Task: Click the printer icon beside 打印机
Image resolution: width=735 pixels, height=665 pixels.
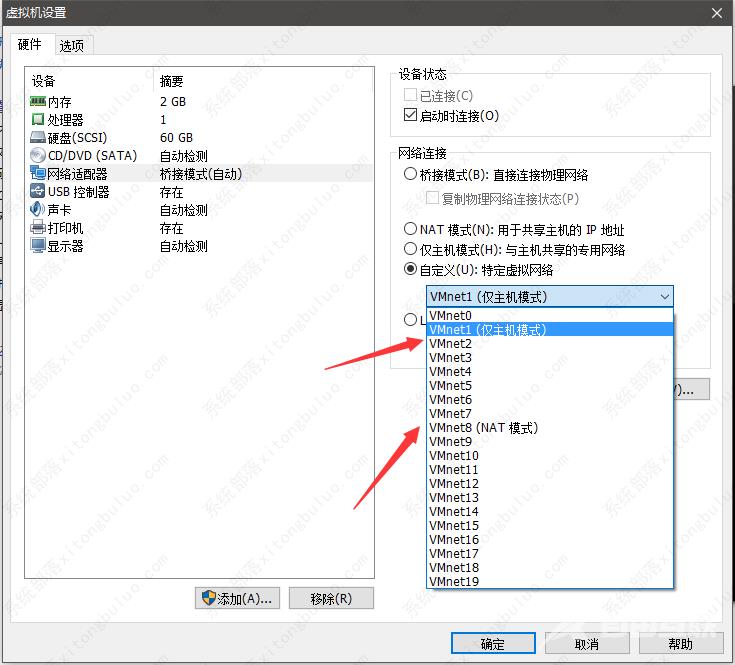Action: (x=38, y=227)
